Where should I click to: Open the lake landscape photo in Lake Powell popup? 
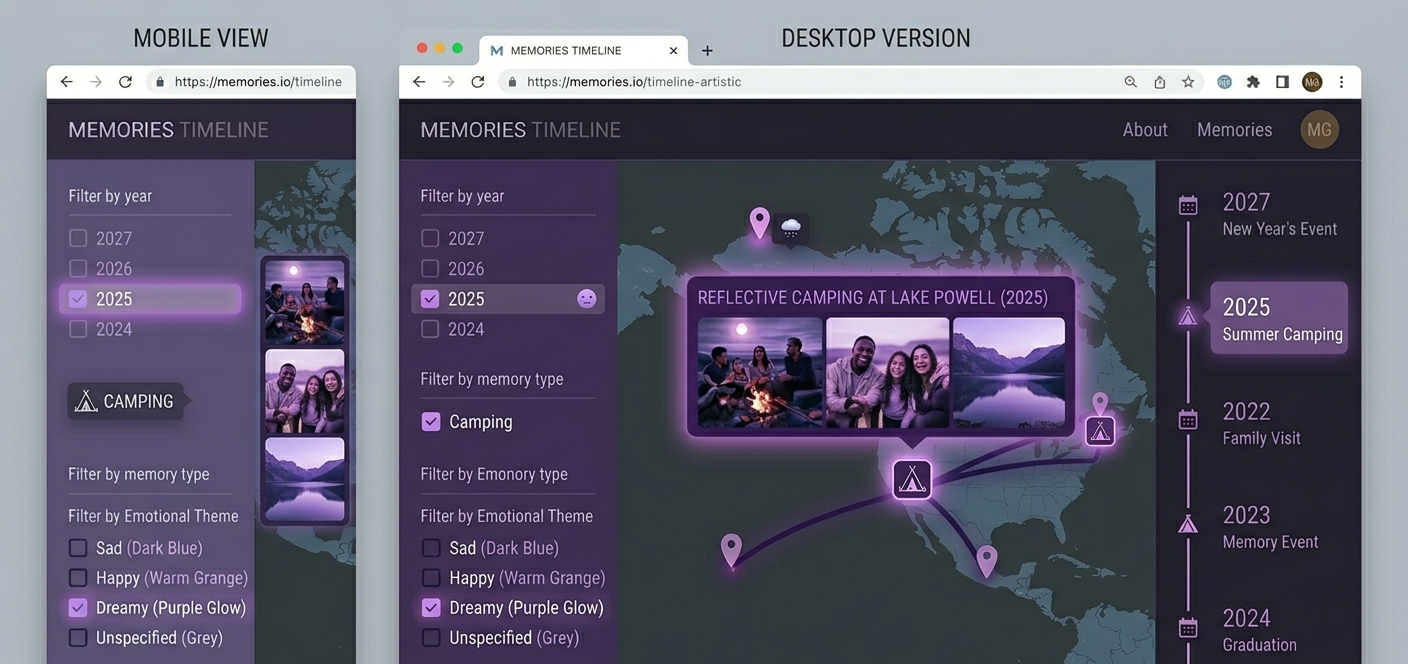point(1009,373)
